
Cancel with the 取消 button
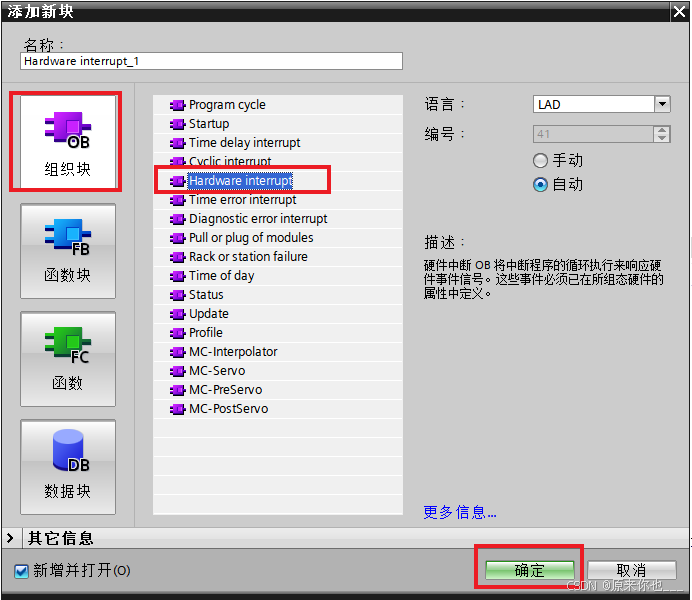[632, 570]
